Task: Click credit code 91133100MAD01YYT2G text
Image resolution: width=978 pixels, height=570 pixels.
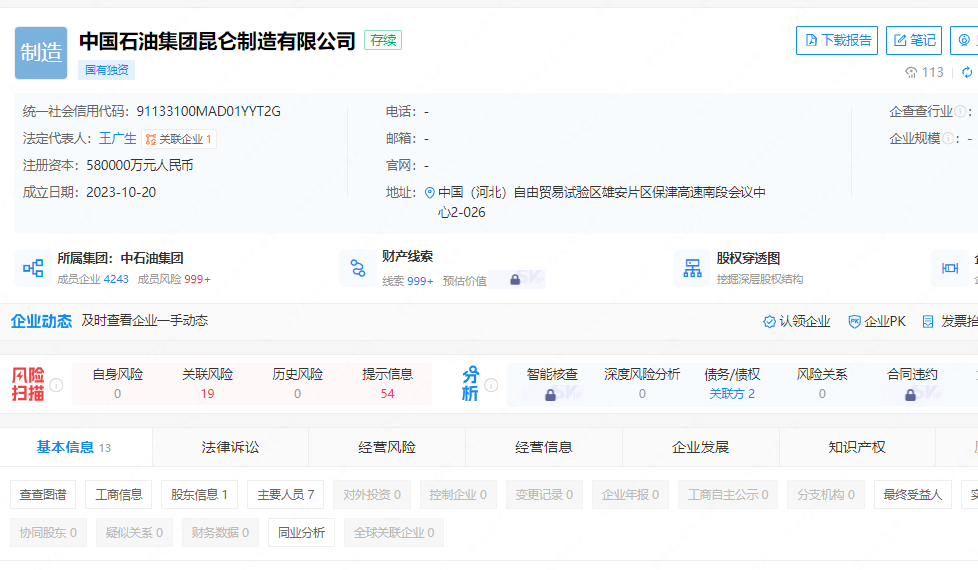Action: pos(208,112)
